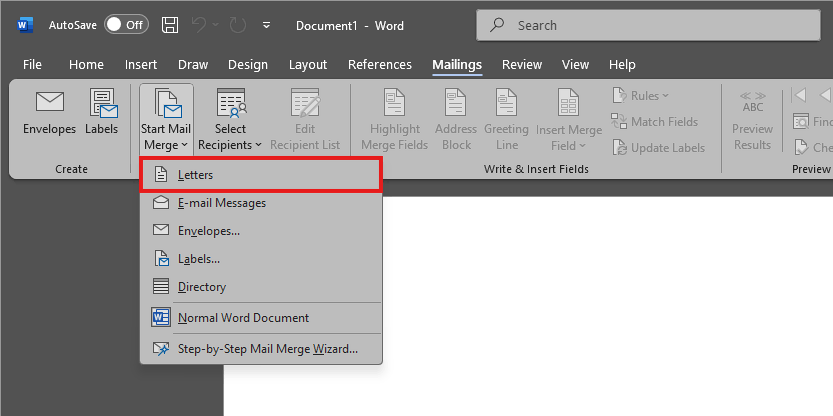
Task: Click the Labels icon in Create group
Action: point(101,103)
